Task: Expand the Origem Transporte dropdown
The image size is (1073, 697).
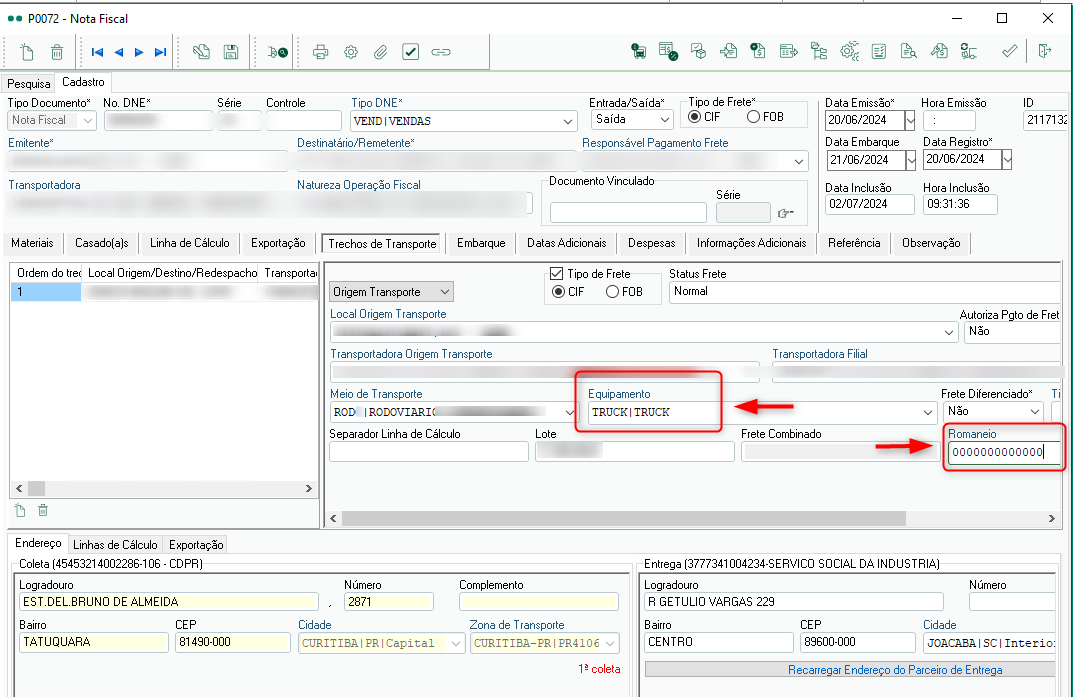Action: 445,292
